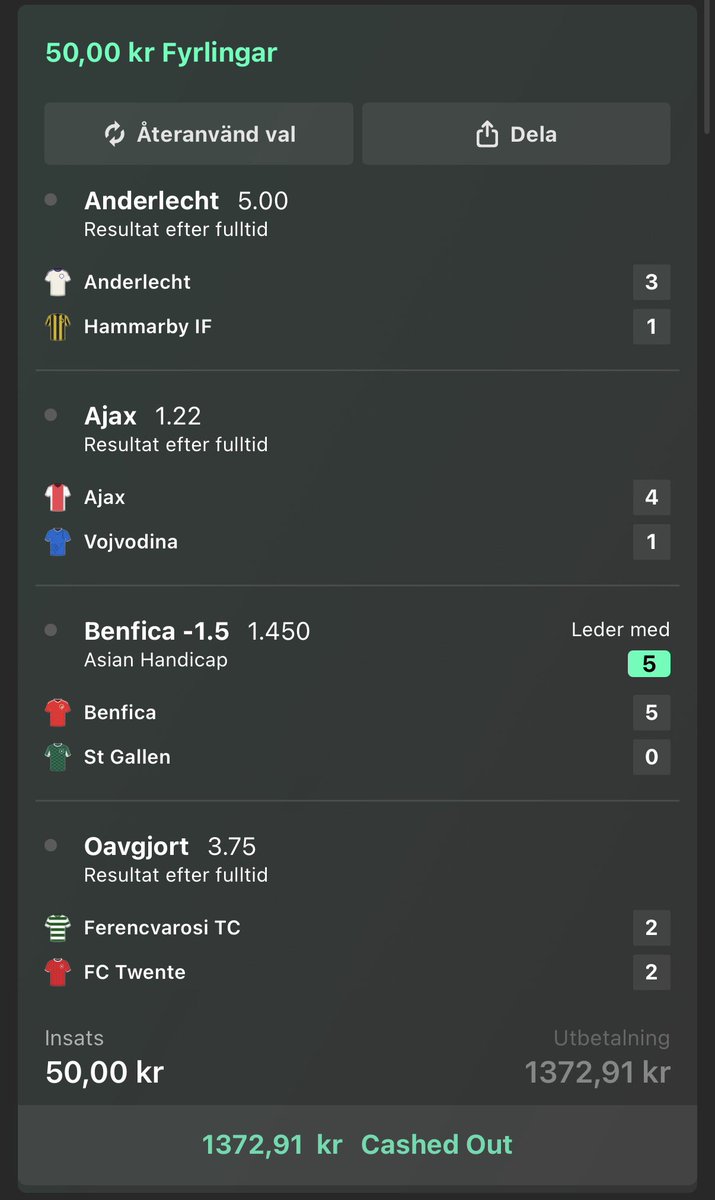The image size is (715, 1200).
Task: Click the Ferencvarosi TC striped jersey icon
Action: 58,927
